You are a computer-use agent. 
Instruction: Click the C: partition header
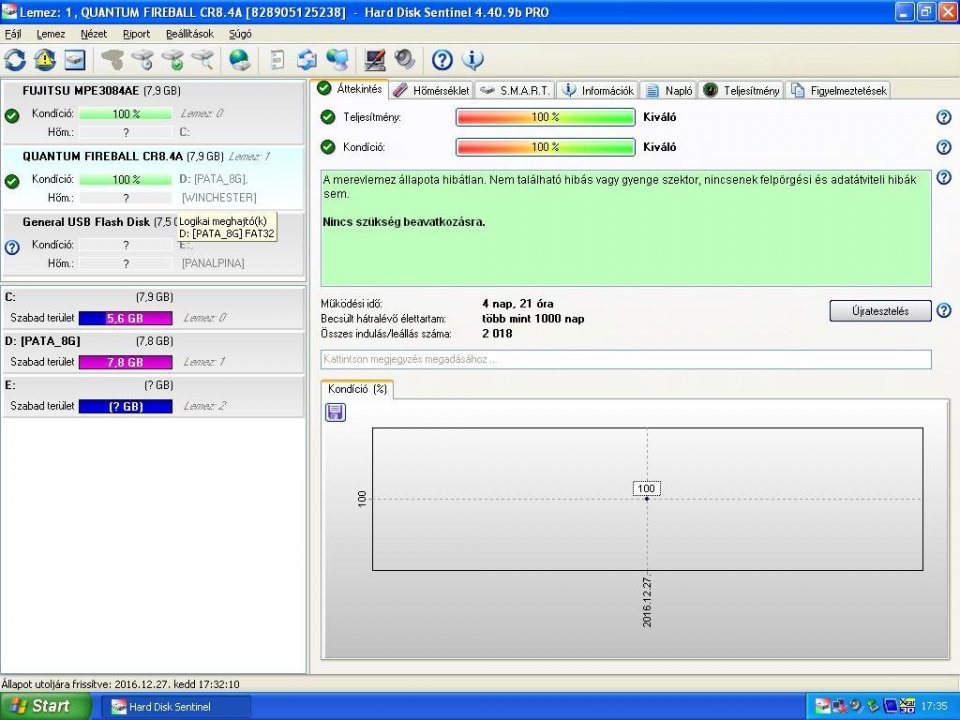click(153, 298)
